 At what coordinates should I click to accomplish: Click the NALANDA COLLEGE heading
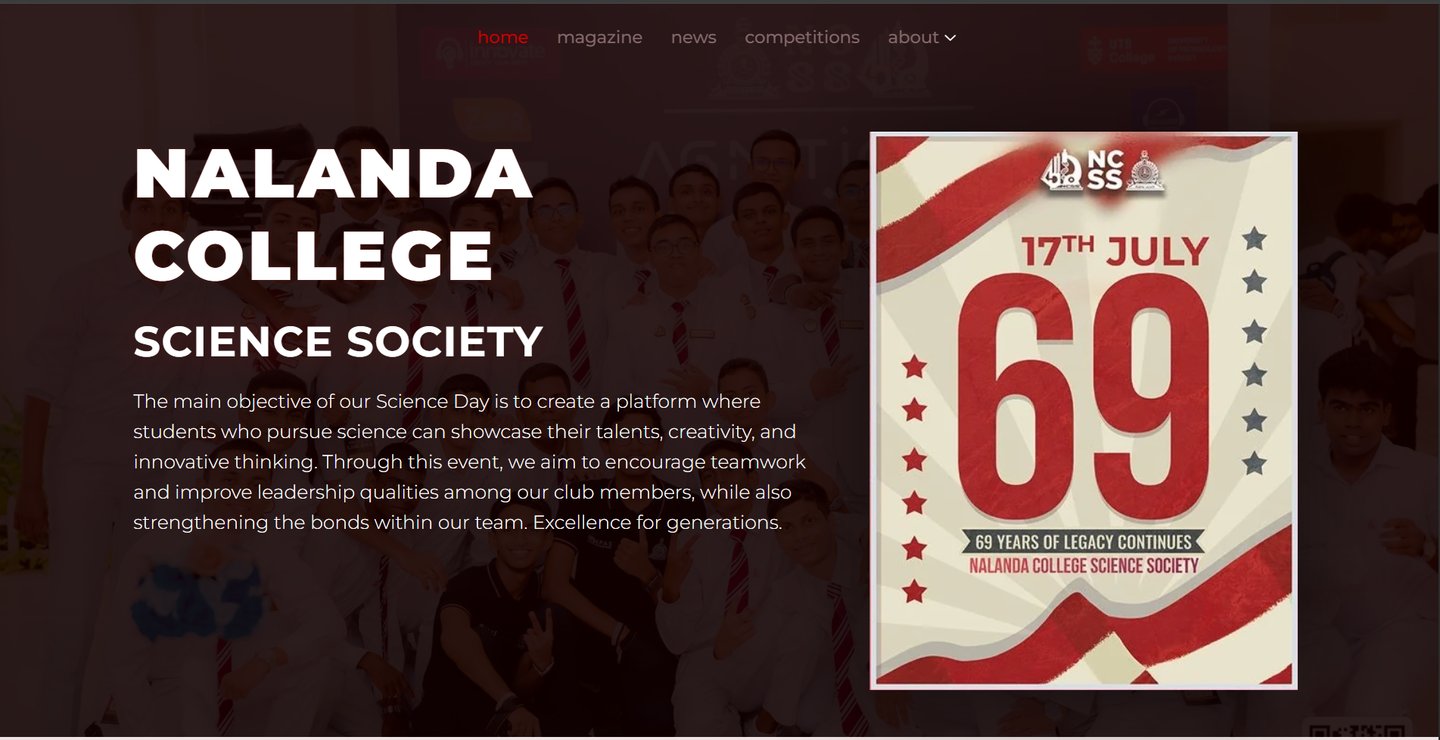pyautogui.click(x=333, y=214)
